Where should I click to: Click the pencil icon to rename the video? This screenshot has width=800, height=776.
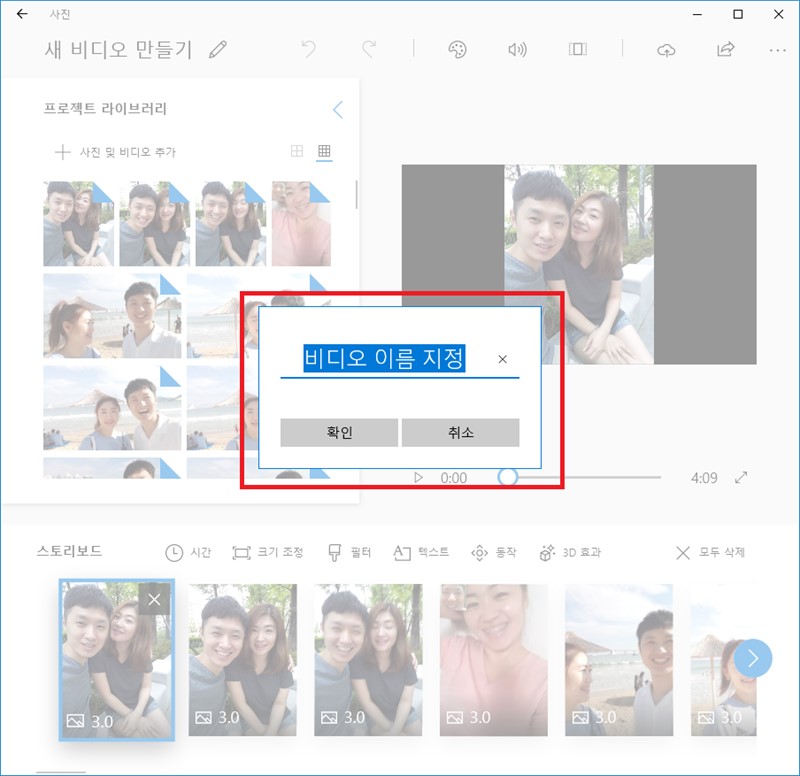pos(219,48)
